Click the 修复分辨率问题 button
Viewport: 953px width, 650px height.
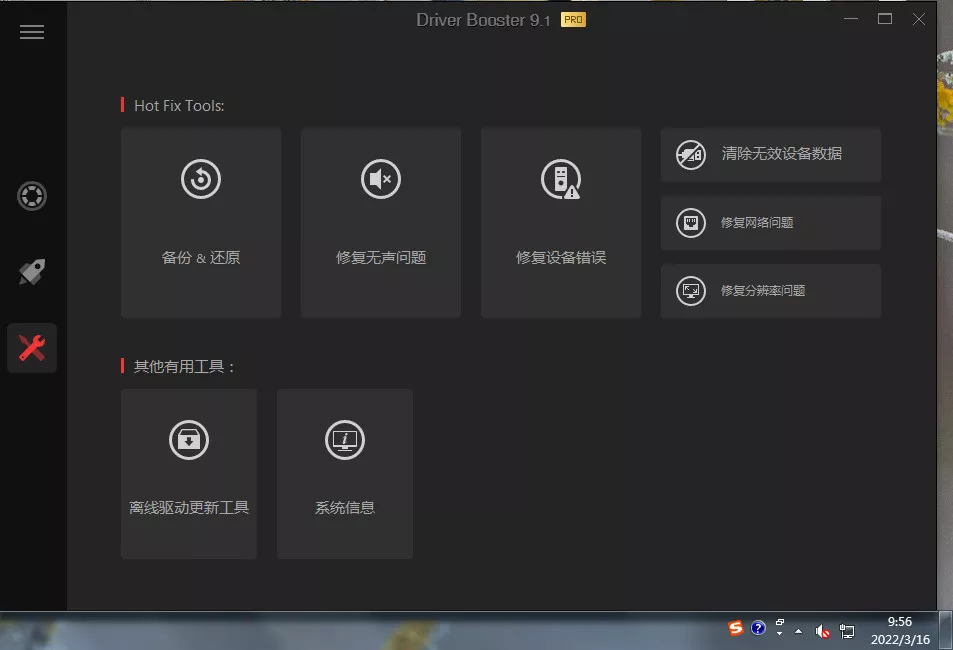click(x=771, y=291)
